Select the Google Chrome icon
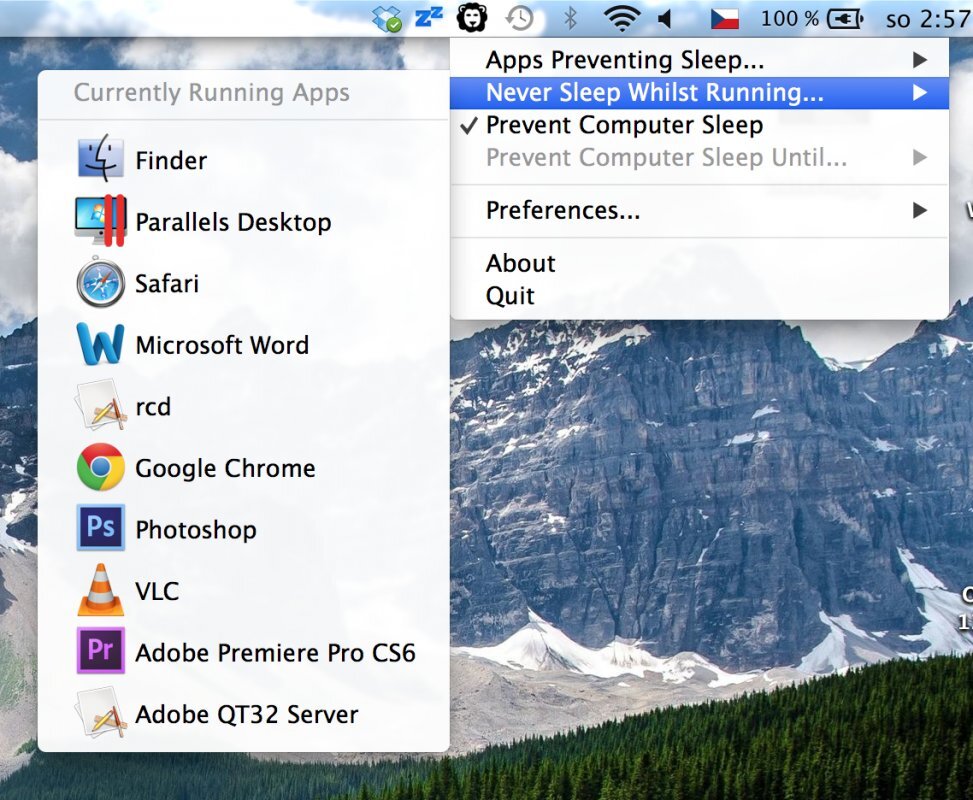This screenshot has width=973, height=800. click(x=100, y=468)
